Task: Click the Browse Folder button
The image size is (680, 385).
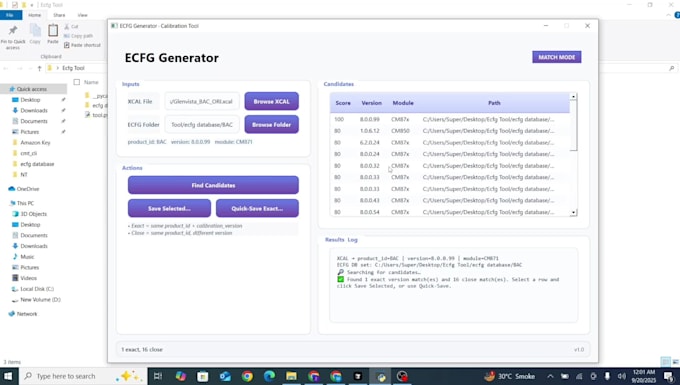Action: pyautogui.click(x=271, y=124)
